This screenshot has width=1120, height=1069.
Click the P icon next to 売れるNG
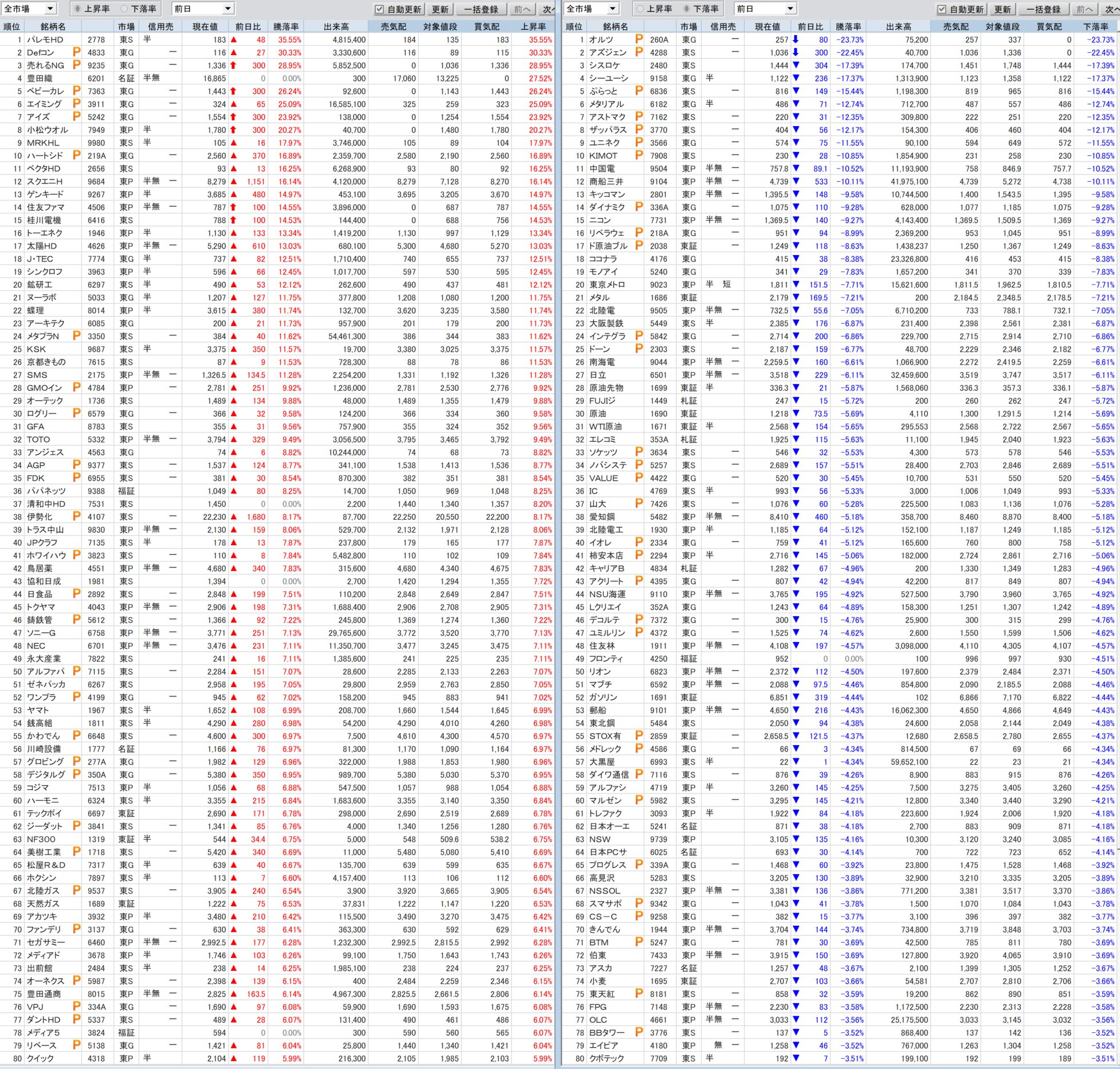click(76, 65)
